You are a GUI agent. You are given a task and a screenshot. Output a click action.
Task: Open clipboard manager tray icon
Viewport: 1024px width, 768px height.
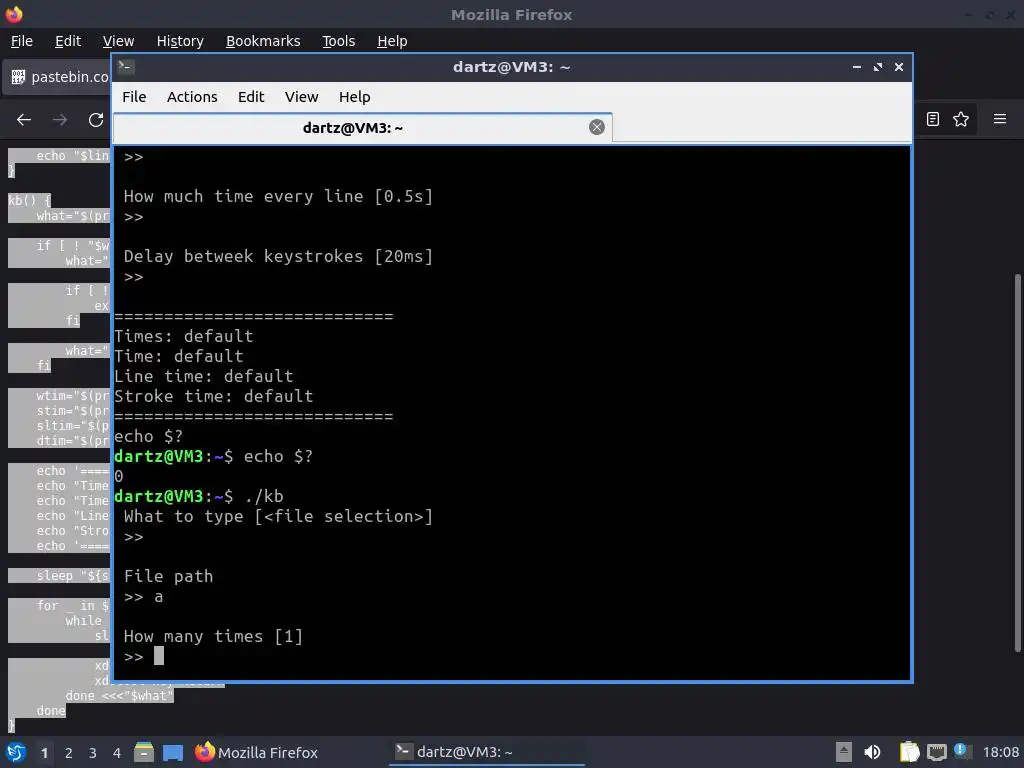click(x=909, y=752)
